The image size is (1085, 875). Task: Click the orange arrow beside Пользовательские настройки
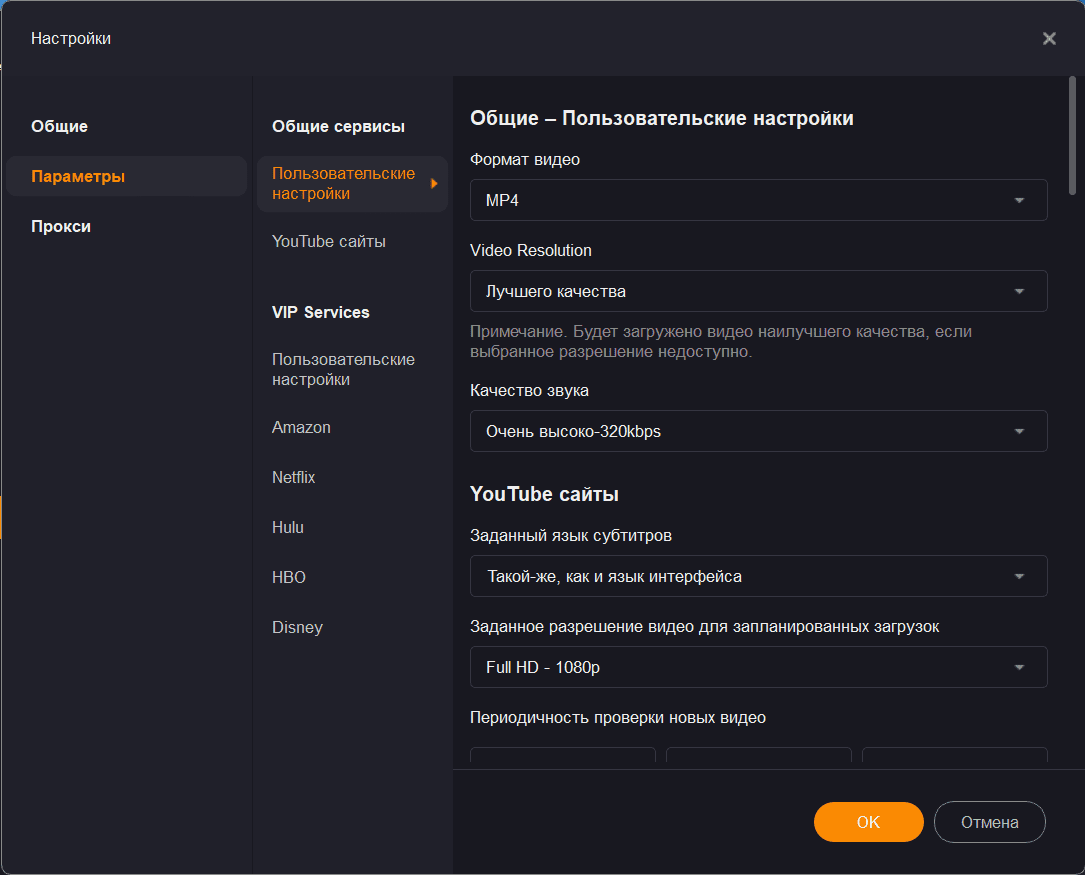434,184
